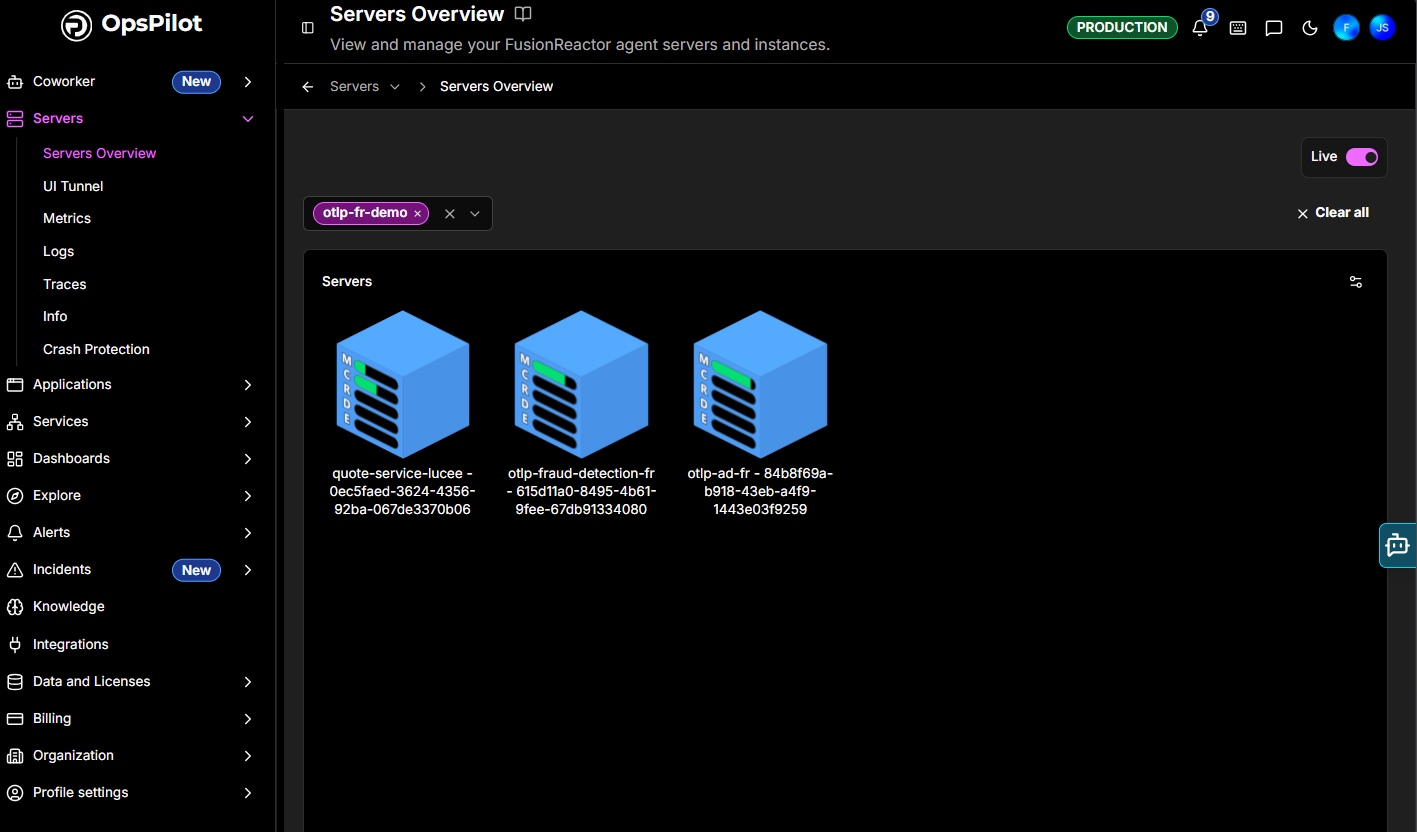The width and height of the screenshot is (1417, 832).
Task: Click the Organization building icon
Action: tap(15, 756)
